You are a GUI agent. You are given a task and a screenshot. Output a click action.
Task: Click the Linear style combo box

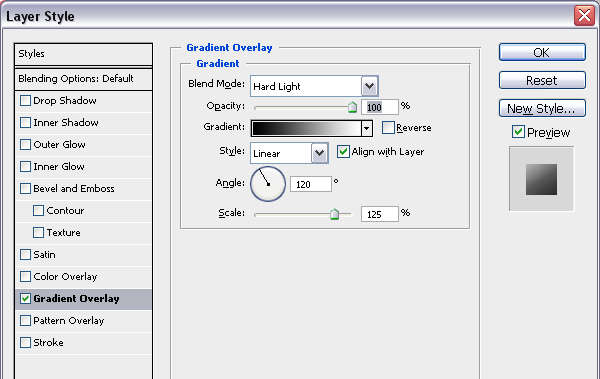(x=289, y=154)
